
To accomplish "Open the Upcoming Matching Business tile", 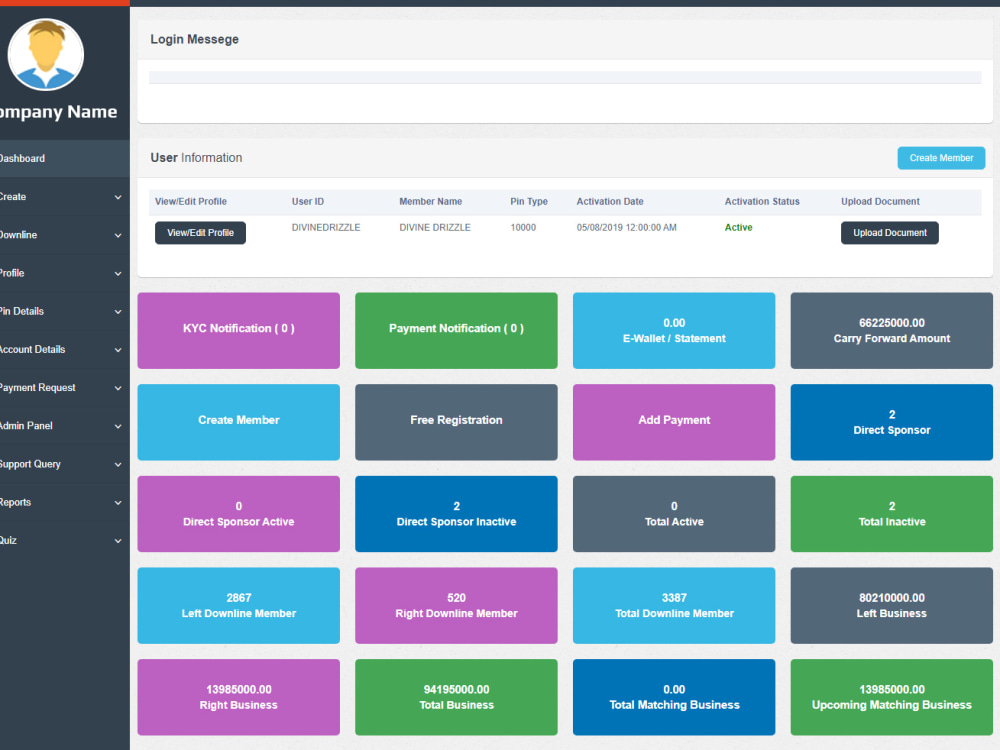I will [x=892, y=697].
